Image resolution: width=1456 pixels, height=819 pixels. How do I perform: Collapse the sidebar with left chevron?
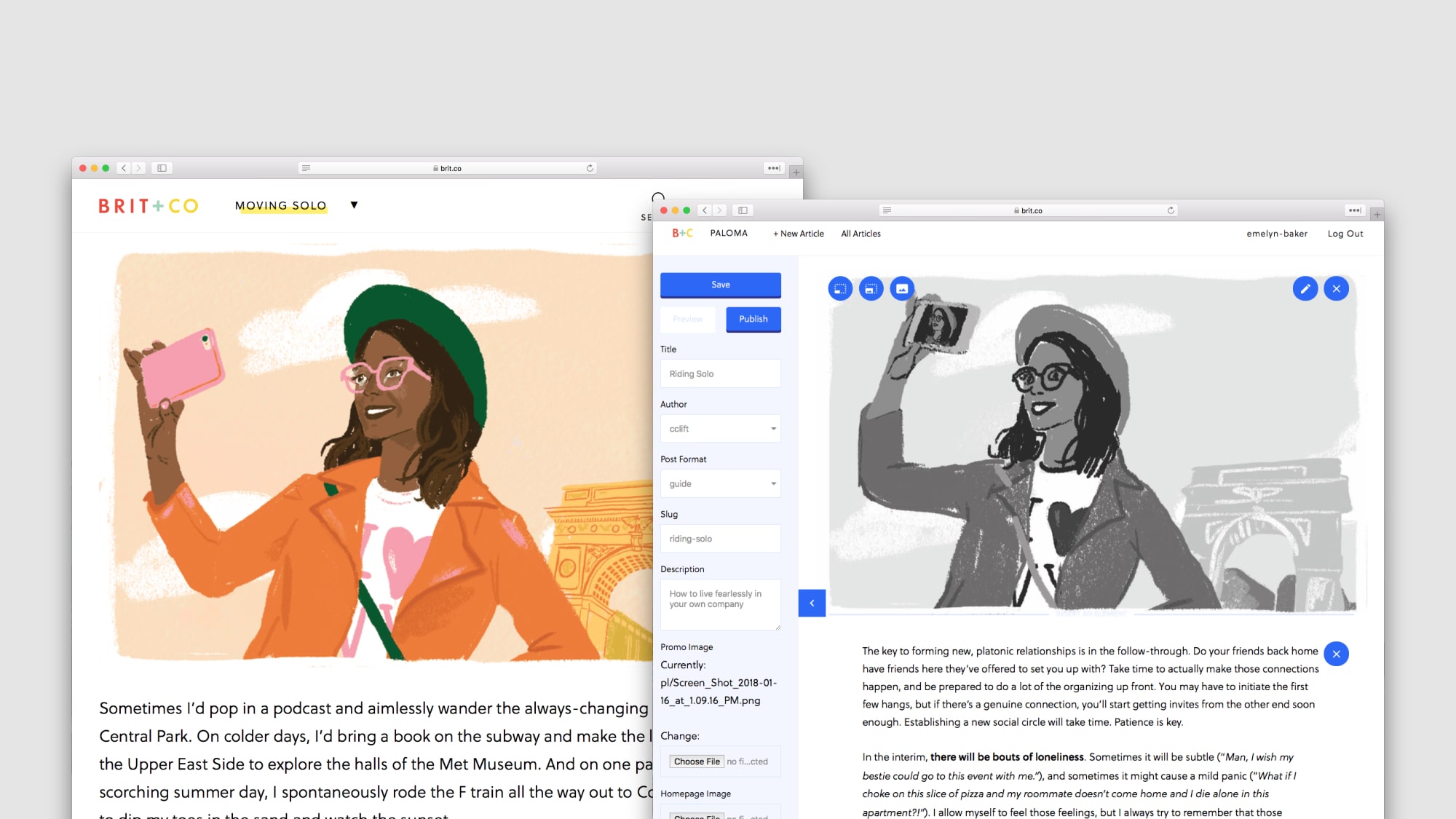coord(812,603)
